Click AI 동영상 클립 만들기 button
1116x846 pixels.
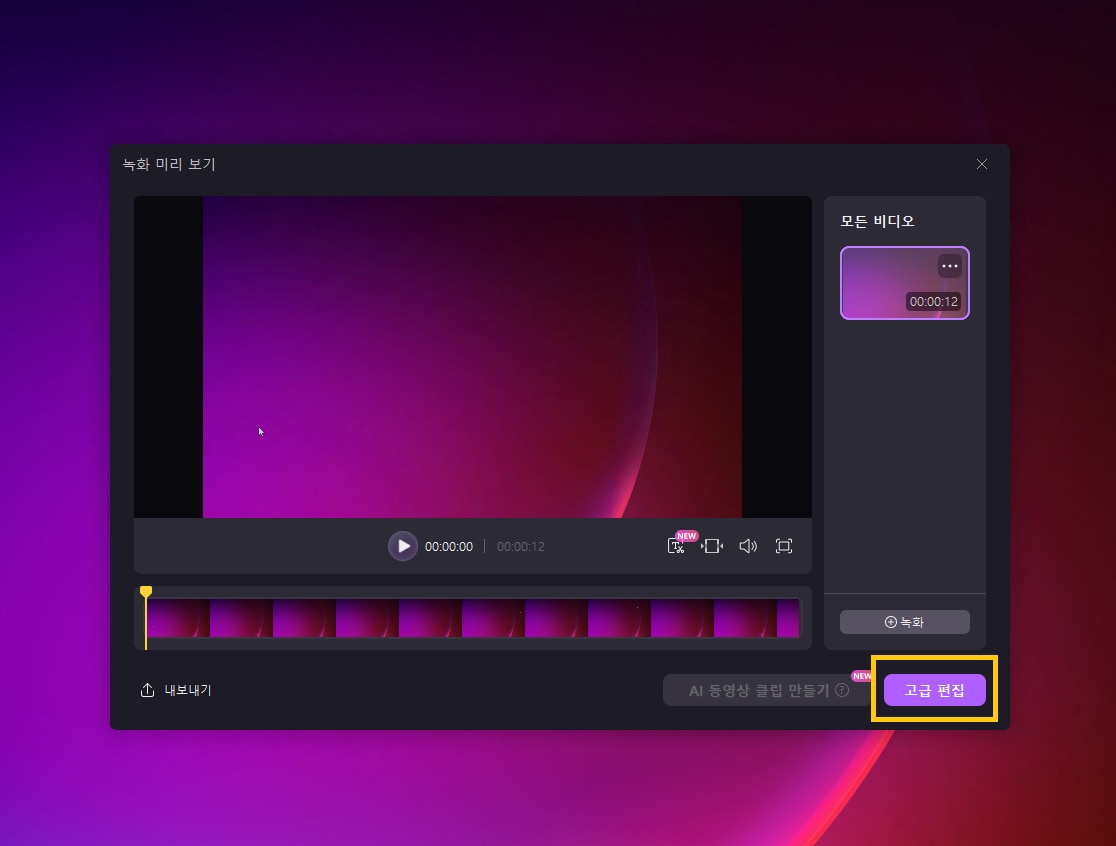[767, 690]
